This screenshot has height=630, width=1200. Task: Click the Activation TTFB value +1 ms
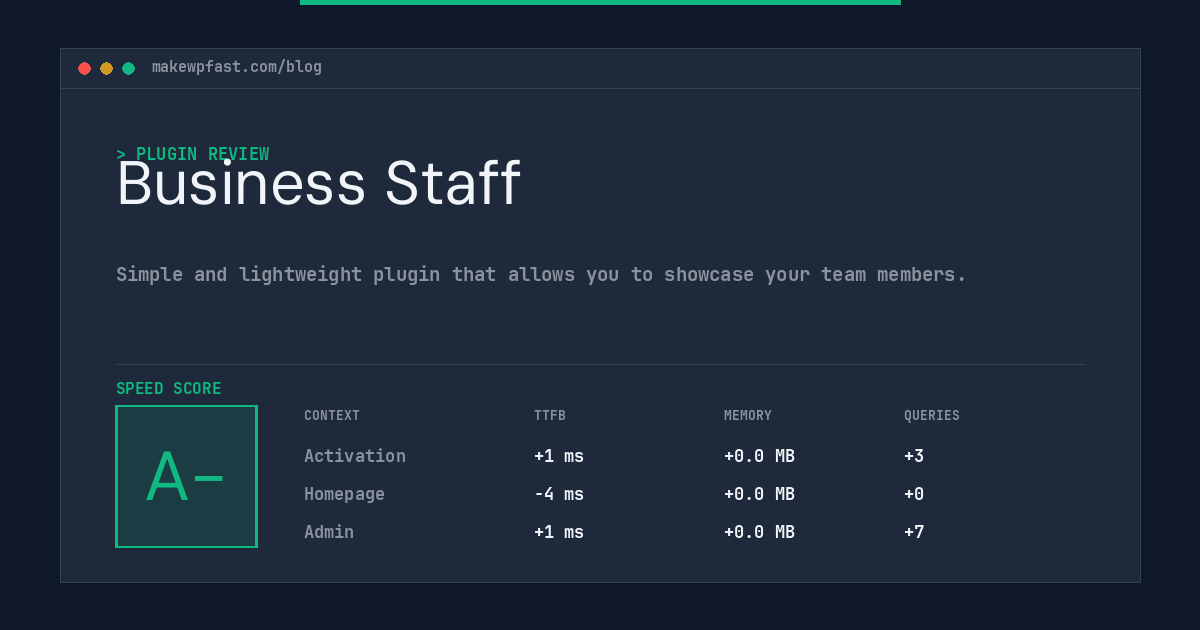pyautogui.click(x=559, y=456)
